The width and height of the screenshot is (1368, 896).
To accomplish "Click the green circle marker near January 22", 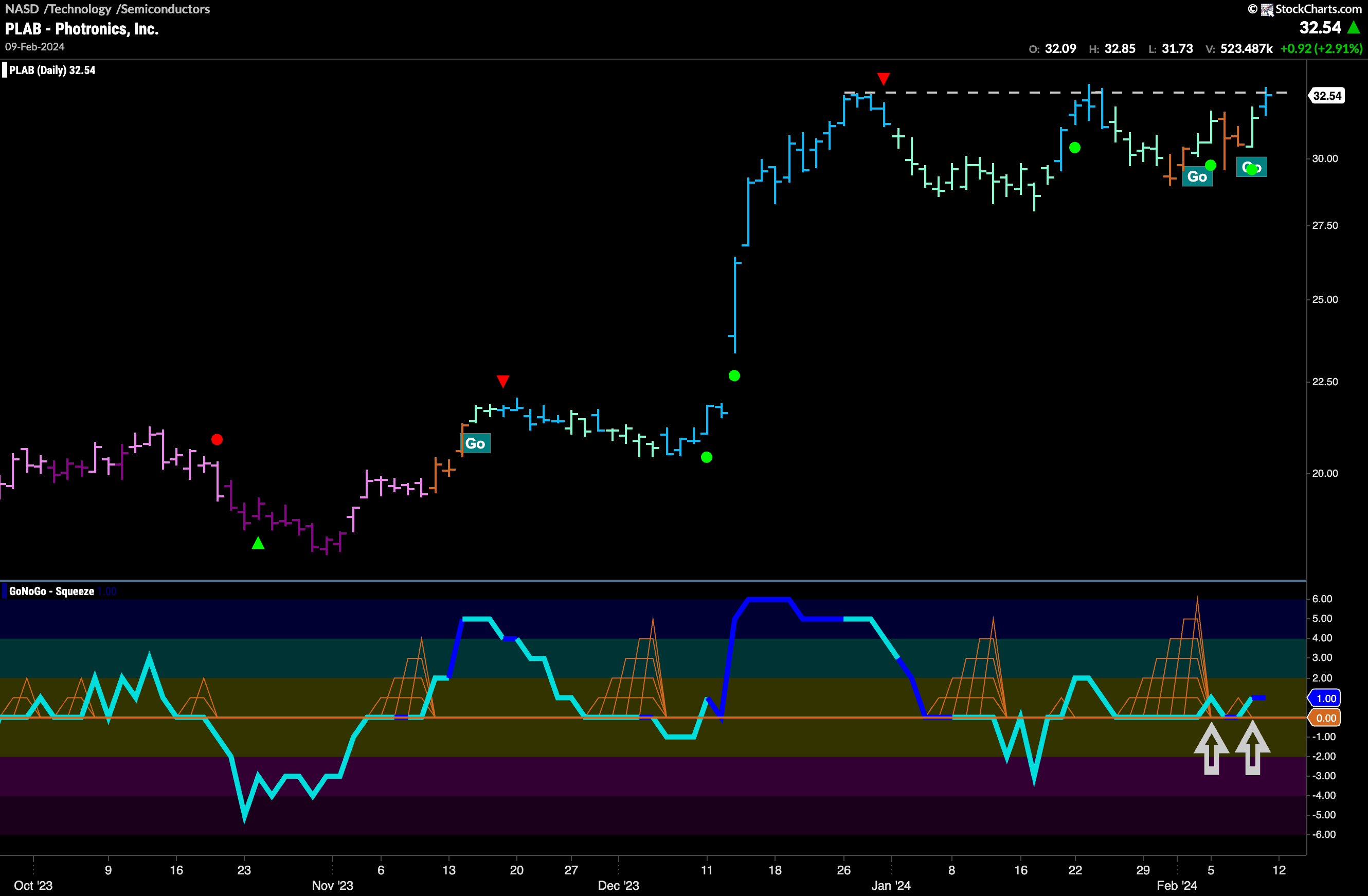I will [1075, 148].
